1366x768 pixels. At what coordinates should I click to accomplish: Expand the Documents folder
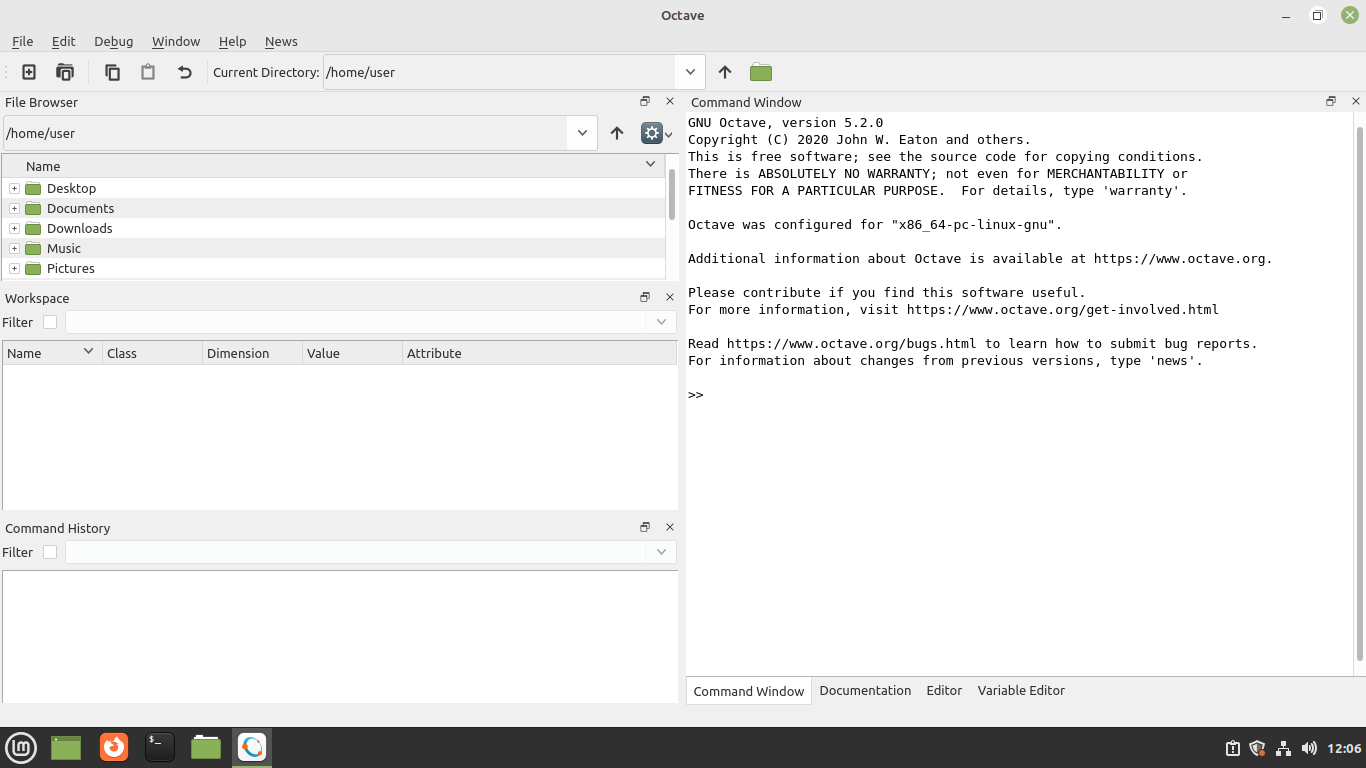pos(14,208)
